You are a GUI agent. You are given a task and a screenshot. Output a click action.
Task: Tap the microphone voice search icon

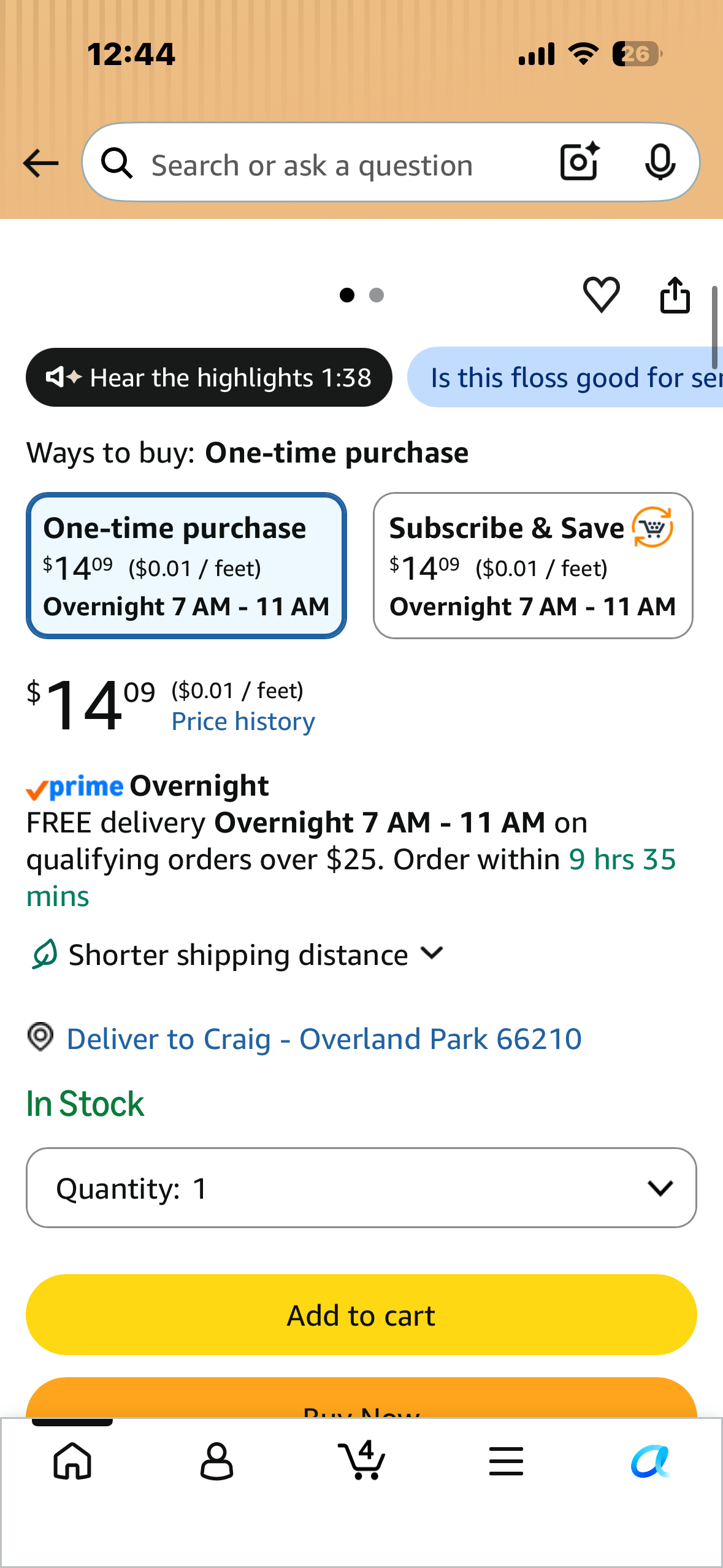[660, 162]
